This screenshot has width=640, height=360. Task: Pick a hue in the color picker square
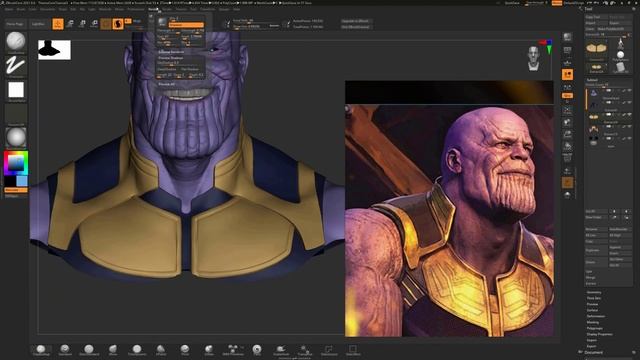[x=16, y=163]
